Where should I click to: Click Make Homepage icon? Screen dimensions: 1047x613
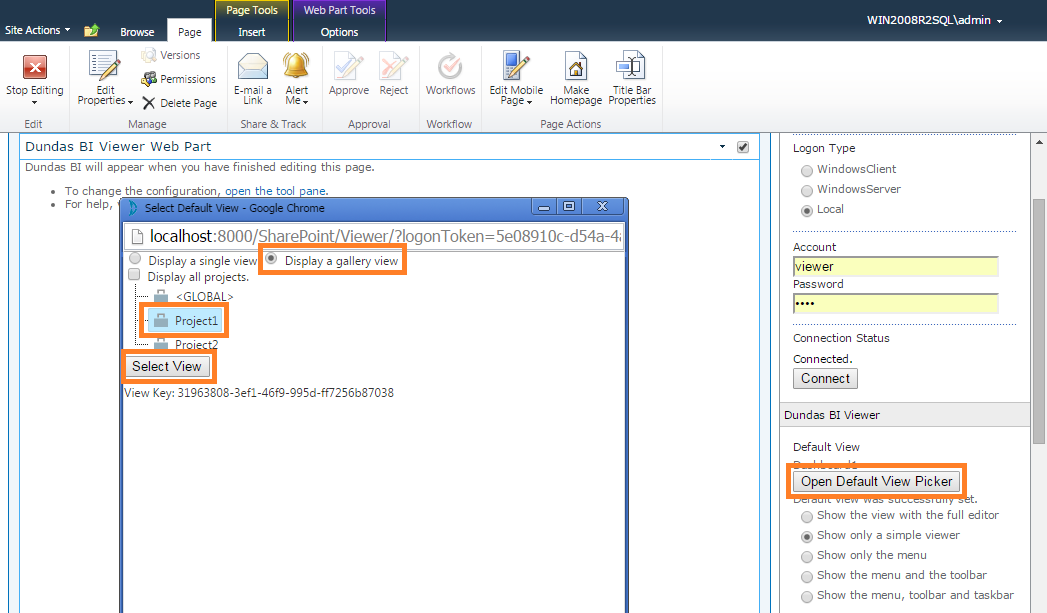[x=576, y=66]
